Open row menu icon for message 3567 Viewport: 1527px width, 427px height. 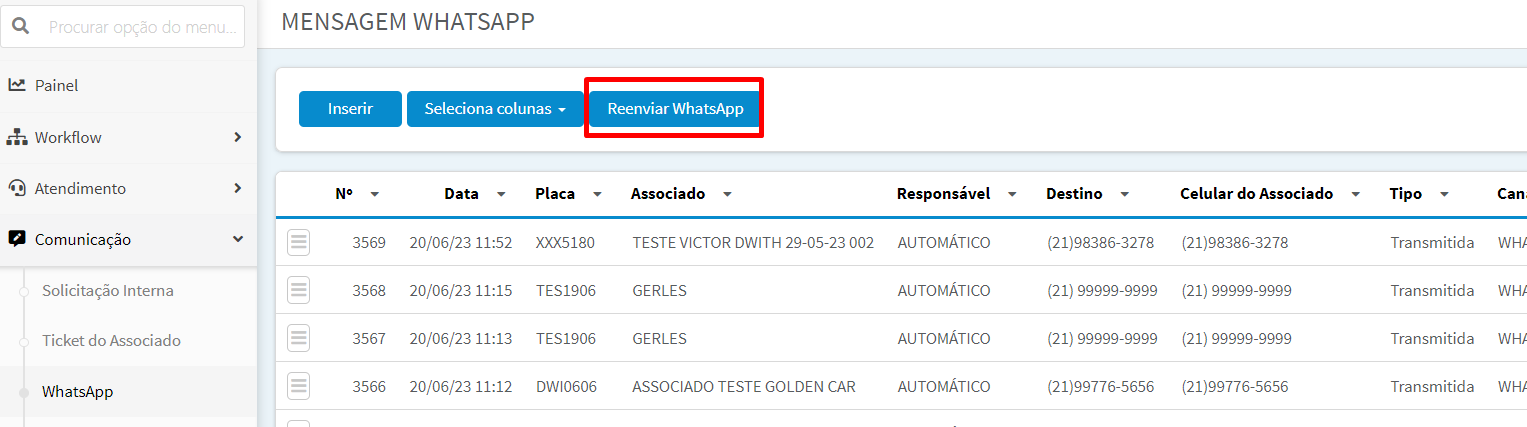(299, 338)
